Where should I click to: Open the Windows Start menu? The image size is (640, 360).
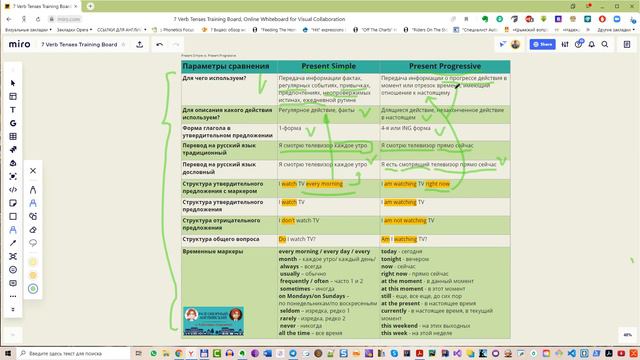click(7, 353)
